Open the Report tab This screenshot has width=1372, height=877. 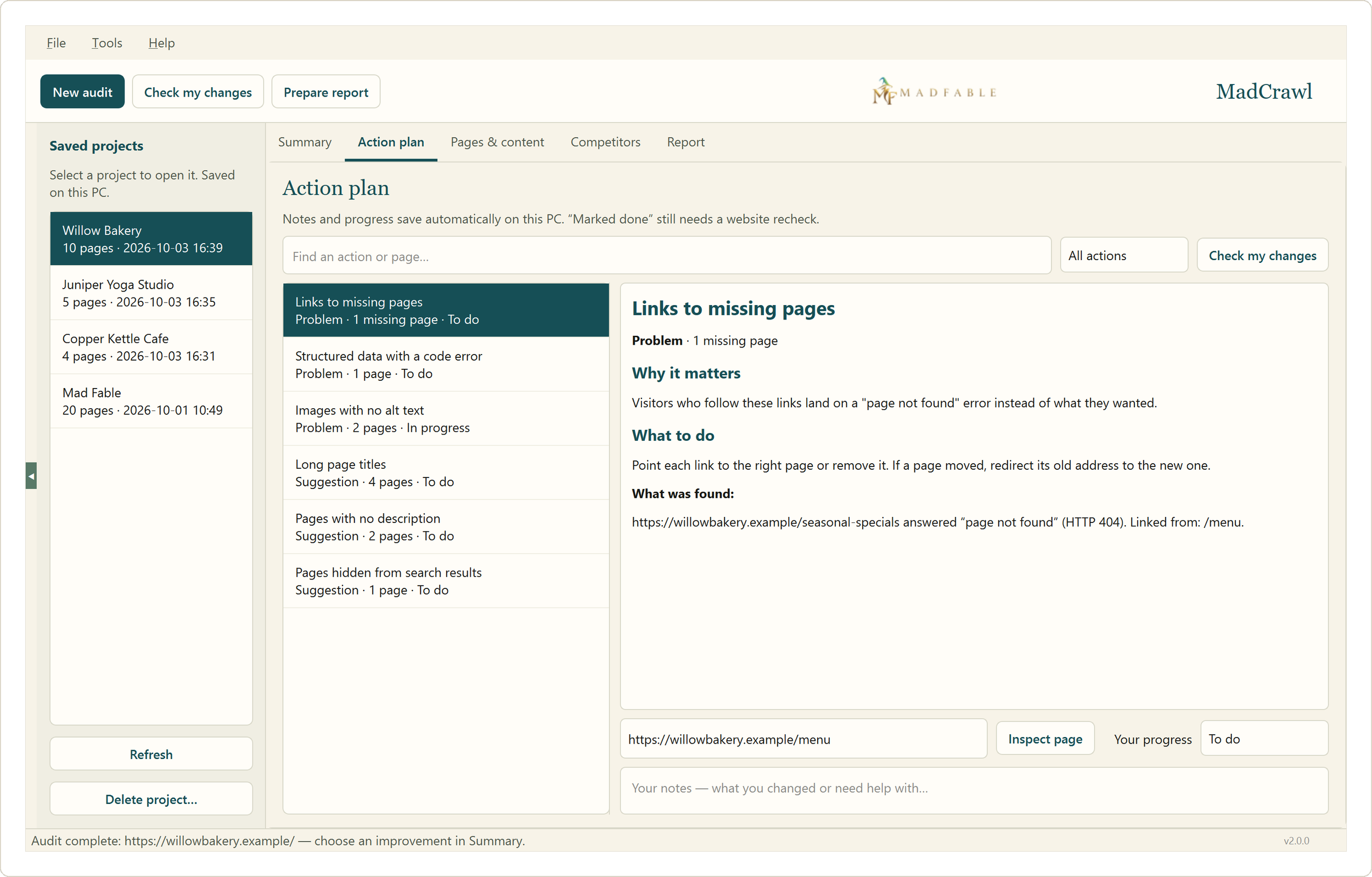point(686,142)
